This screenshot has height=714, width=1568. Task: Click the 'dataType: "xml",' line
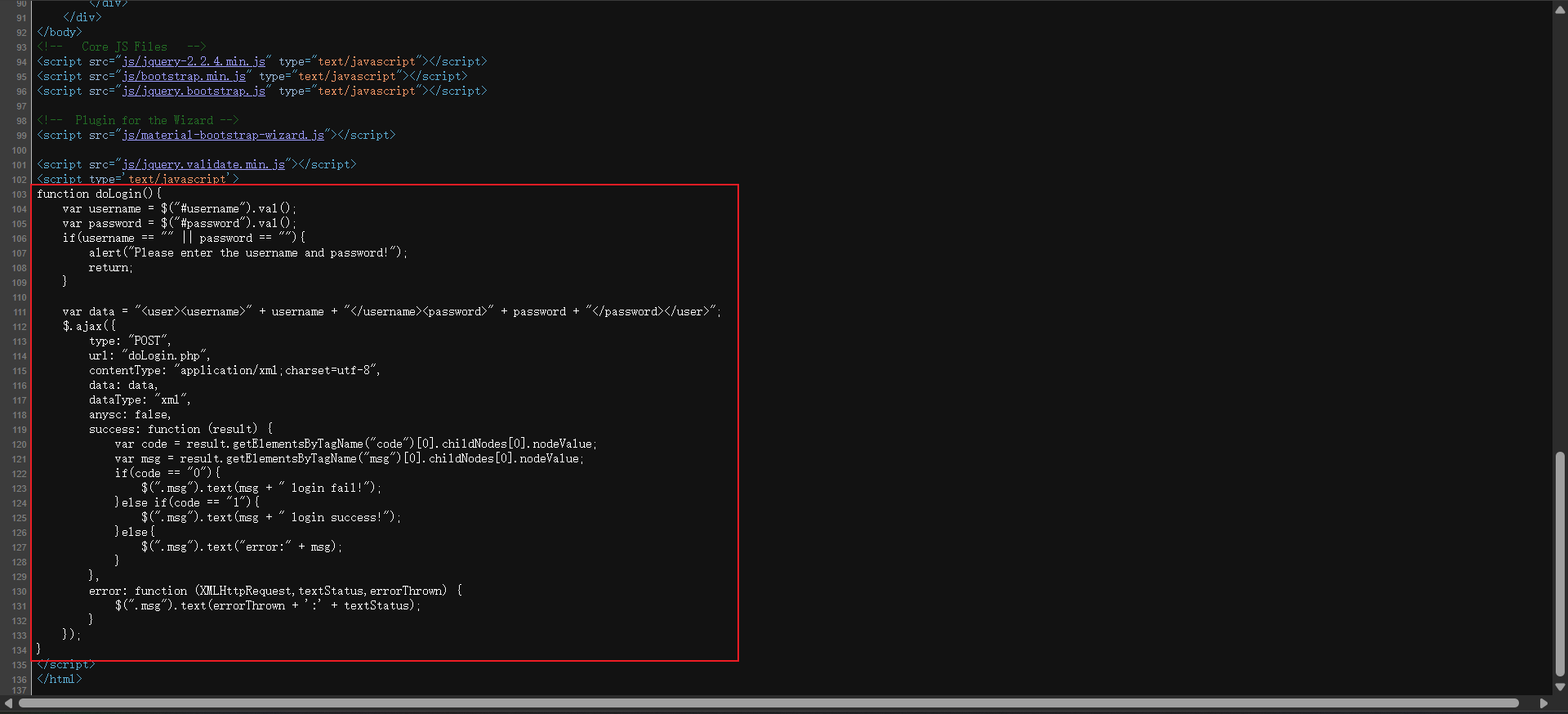(x=140, y=399)
